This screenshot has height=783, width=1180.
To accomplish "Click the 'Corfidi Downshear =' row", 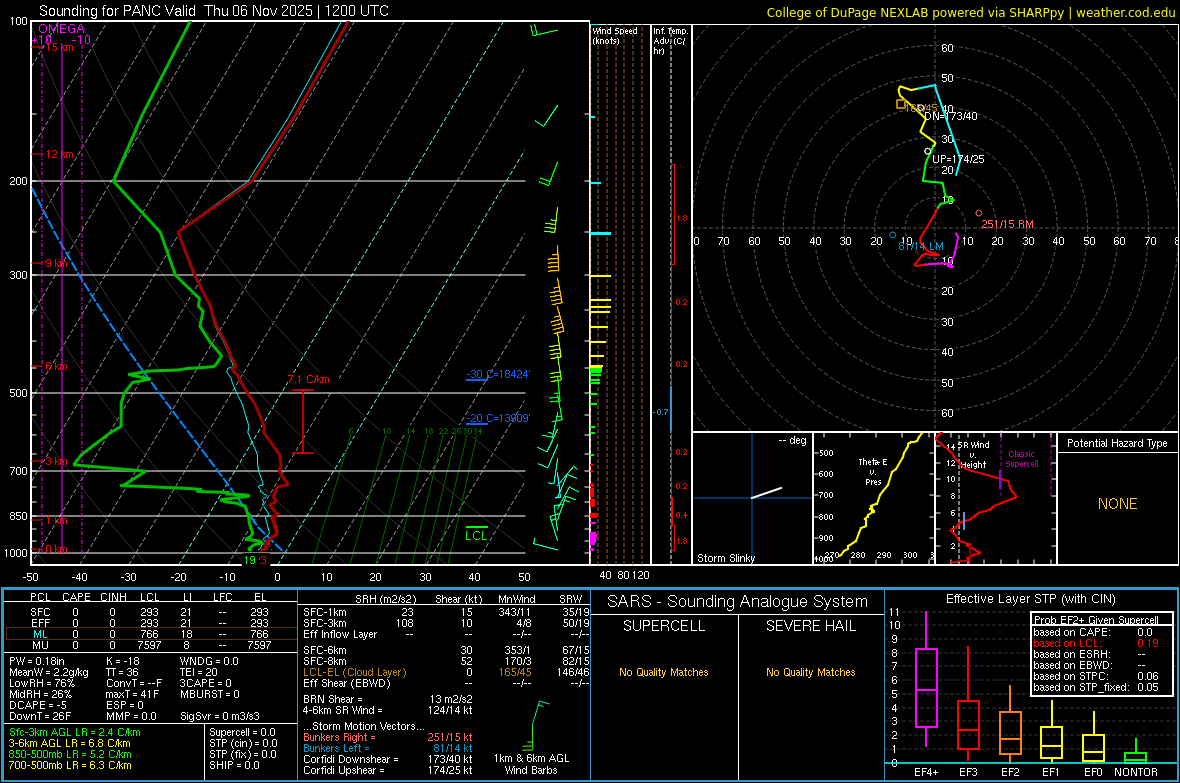I will point(388,759).
